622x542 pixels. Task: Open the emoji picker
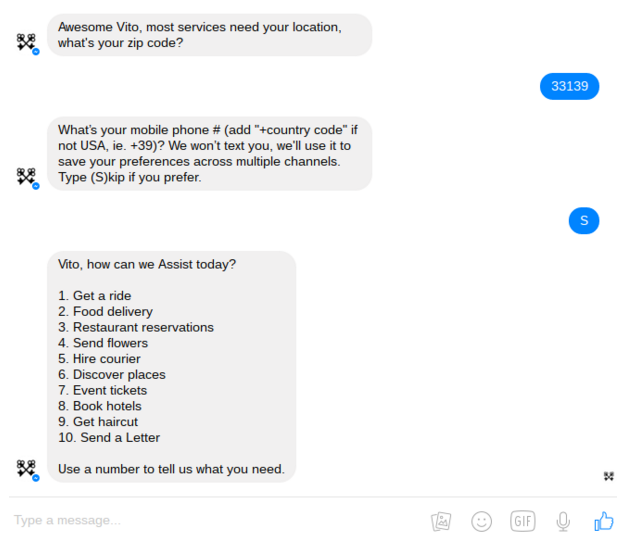(482, 521)
